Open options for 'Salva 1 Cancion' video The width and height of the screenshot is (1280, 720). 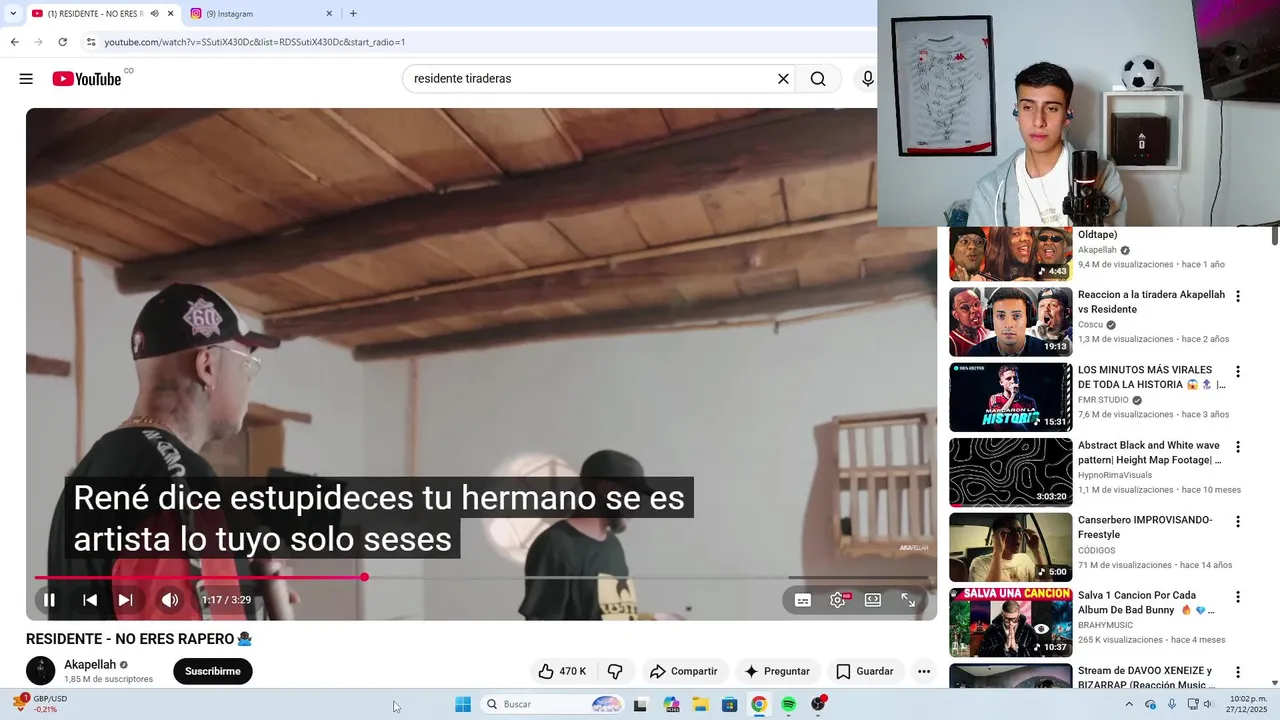[x=1238, y=596]
